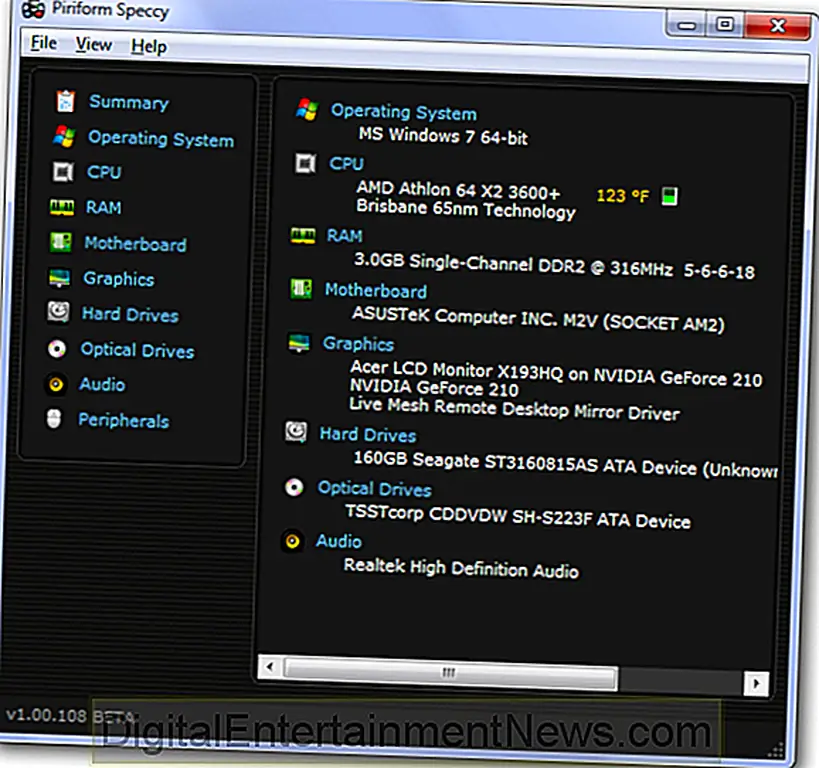Click the Graphics heading link in summary

pos(358,344)
